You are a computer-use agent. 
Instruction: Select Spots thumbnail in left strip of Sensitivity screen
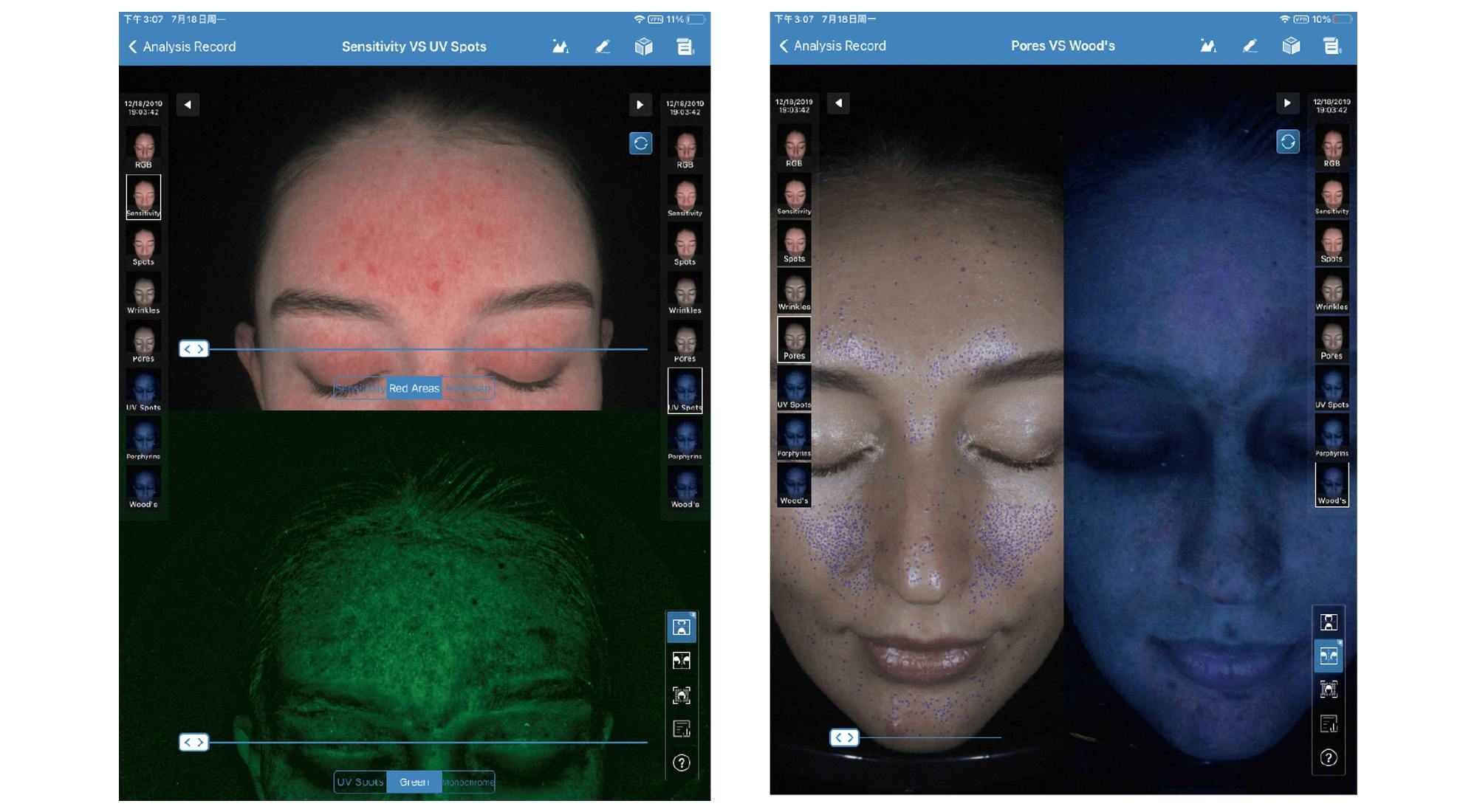pyautogui.click(x=143, y=245)
